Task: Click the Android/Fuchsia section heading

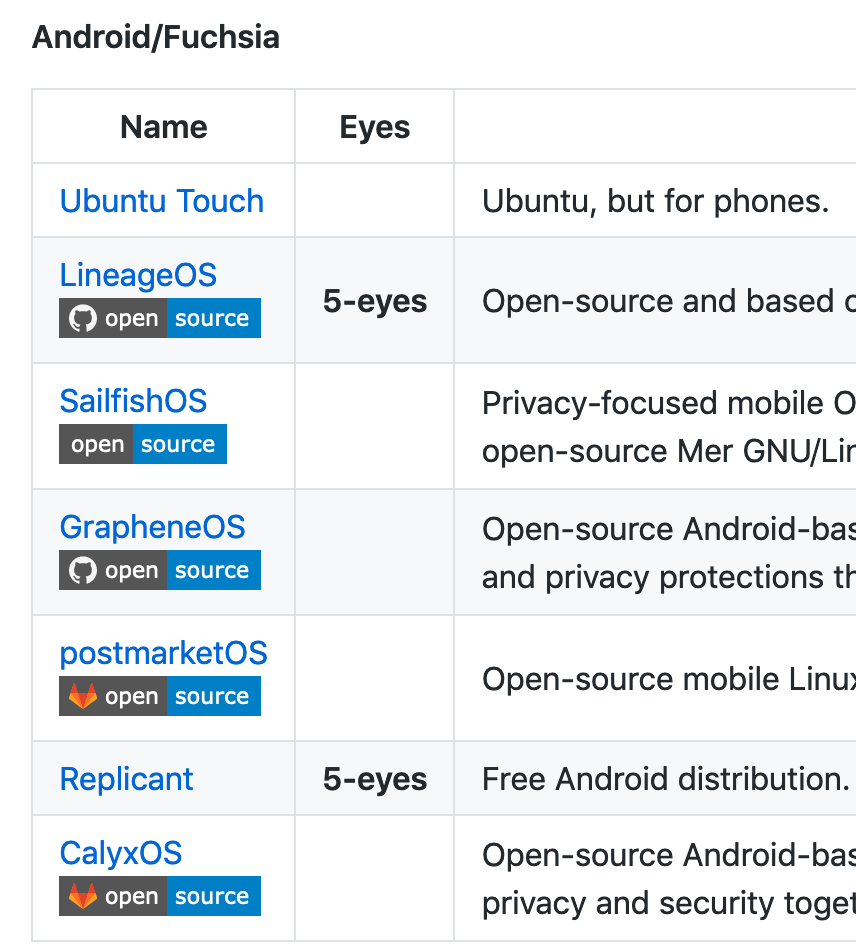Action: coord(156,37)
